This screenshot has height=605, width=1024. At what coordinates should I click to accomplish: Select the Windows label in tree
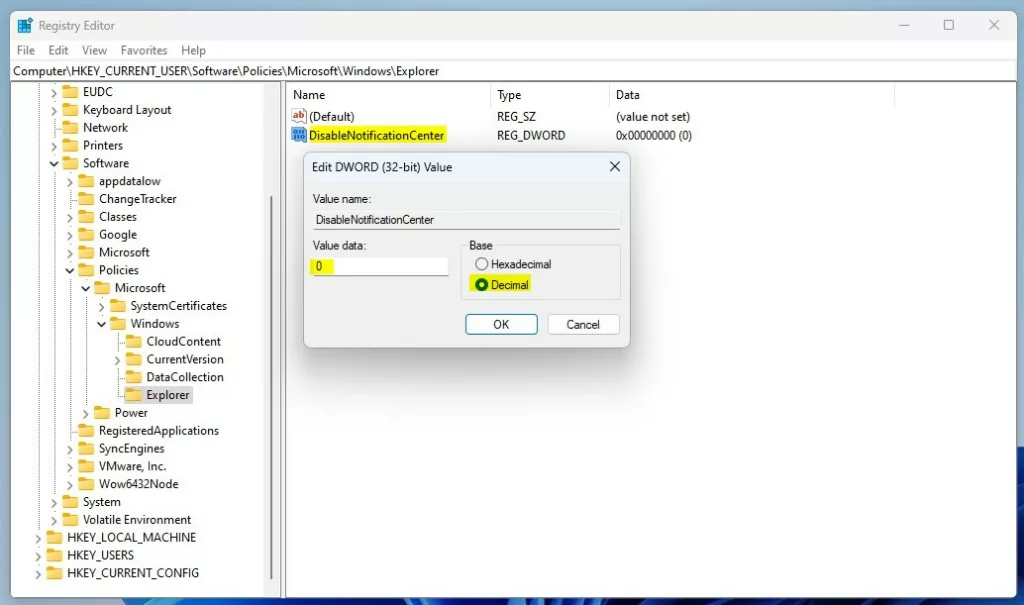point(155,323)
